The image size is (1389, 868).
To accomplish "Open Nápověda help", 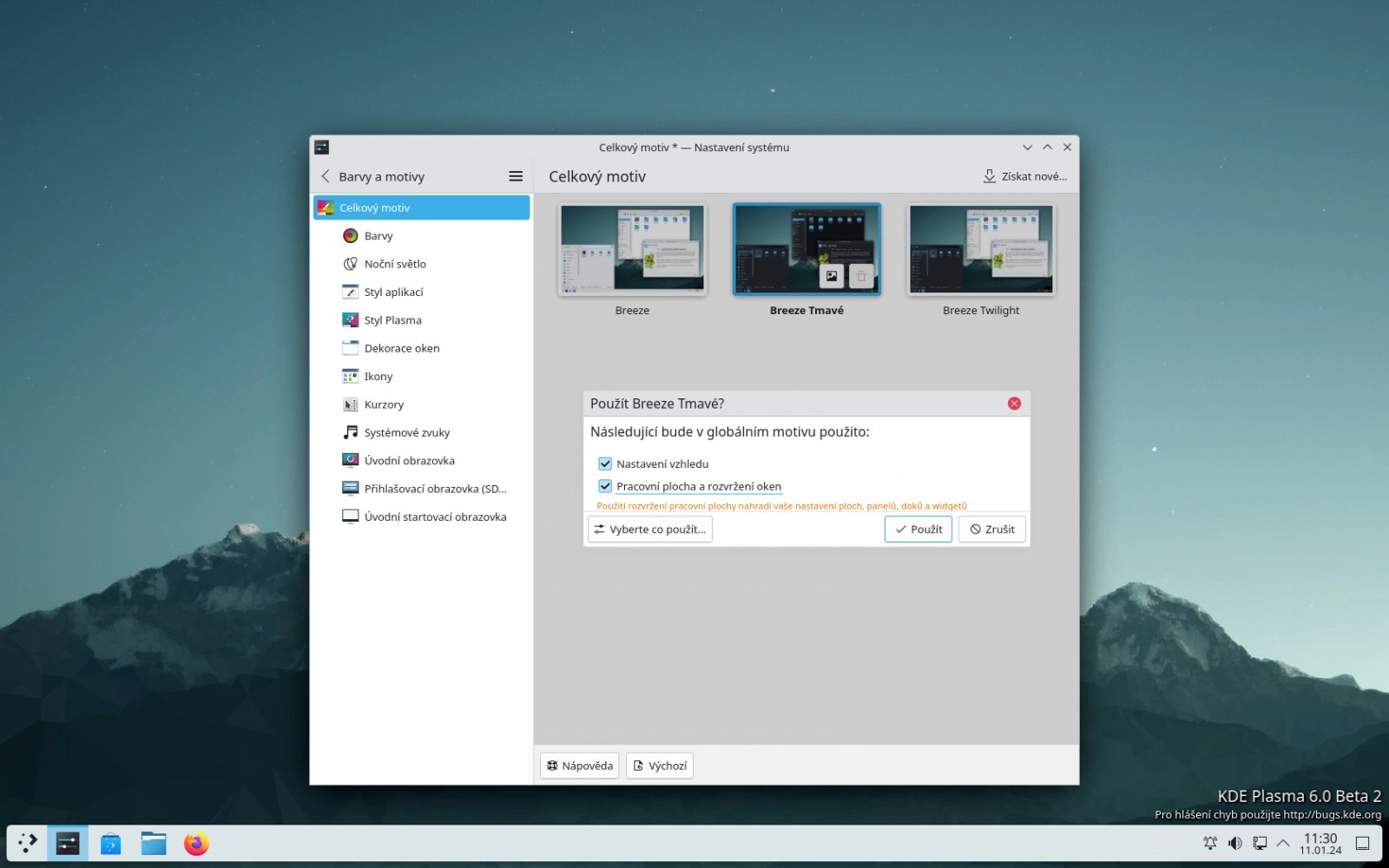I will point(580,766).
